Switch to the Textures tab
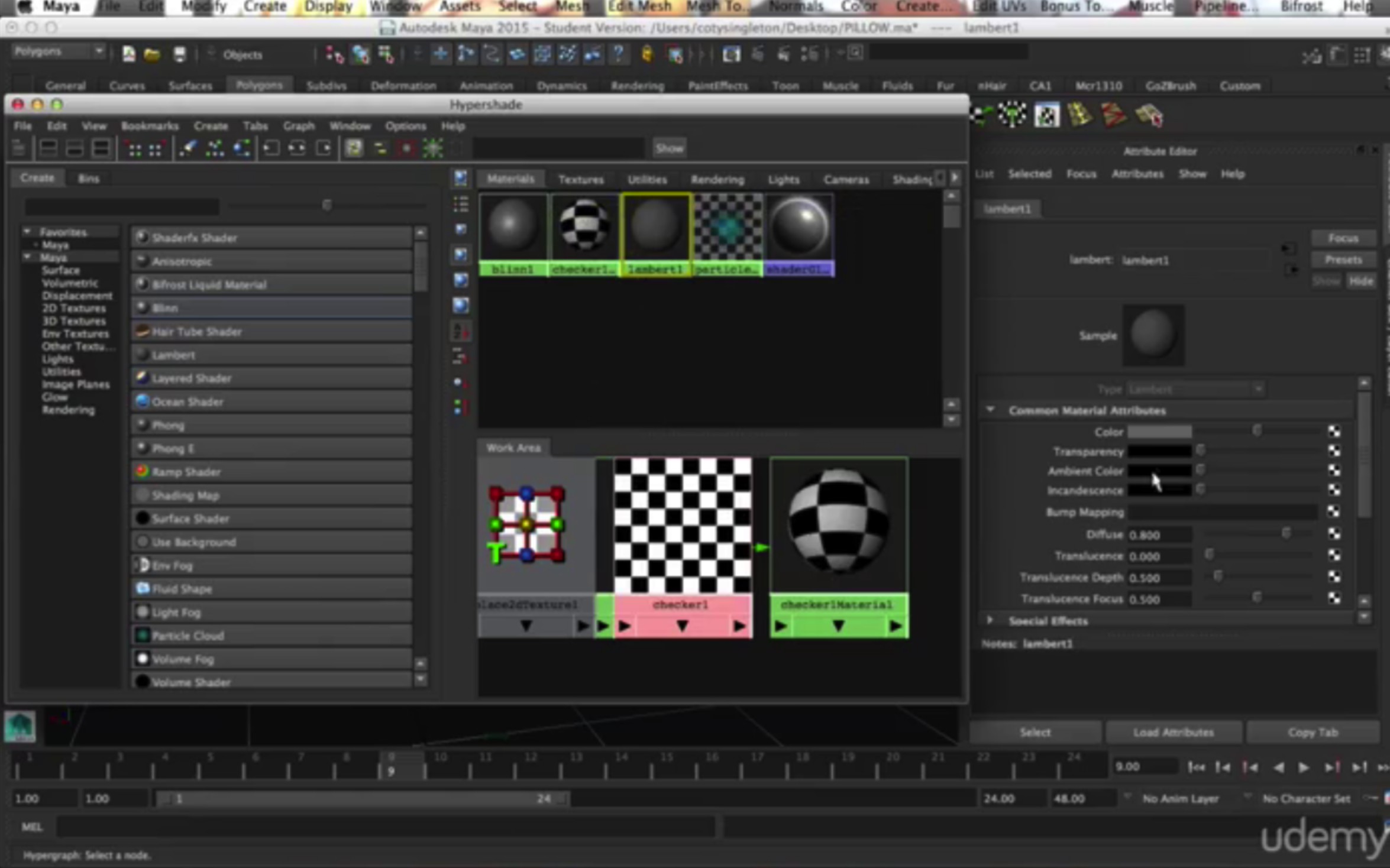The height and width of the screenshot is (868, 1390). [x=580, y=179]
